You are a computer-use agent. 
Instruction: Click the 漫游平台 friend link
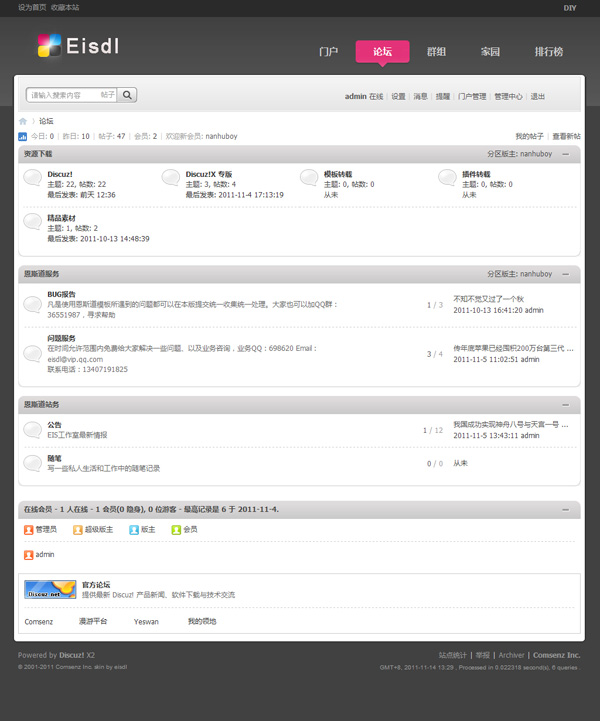tap(93, 621)
